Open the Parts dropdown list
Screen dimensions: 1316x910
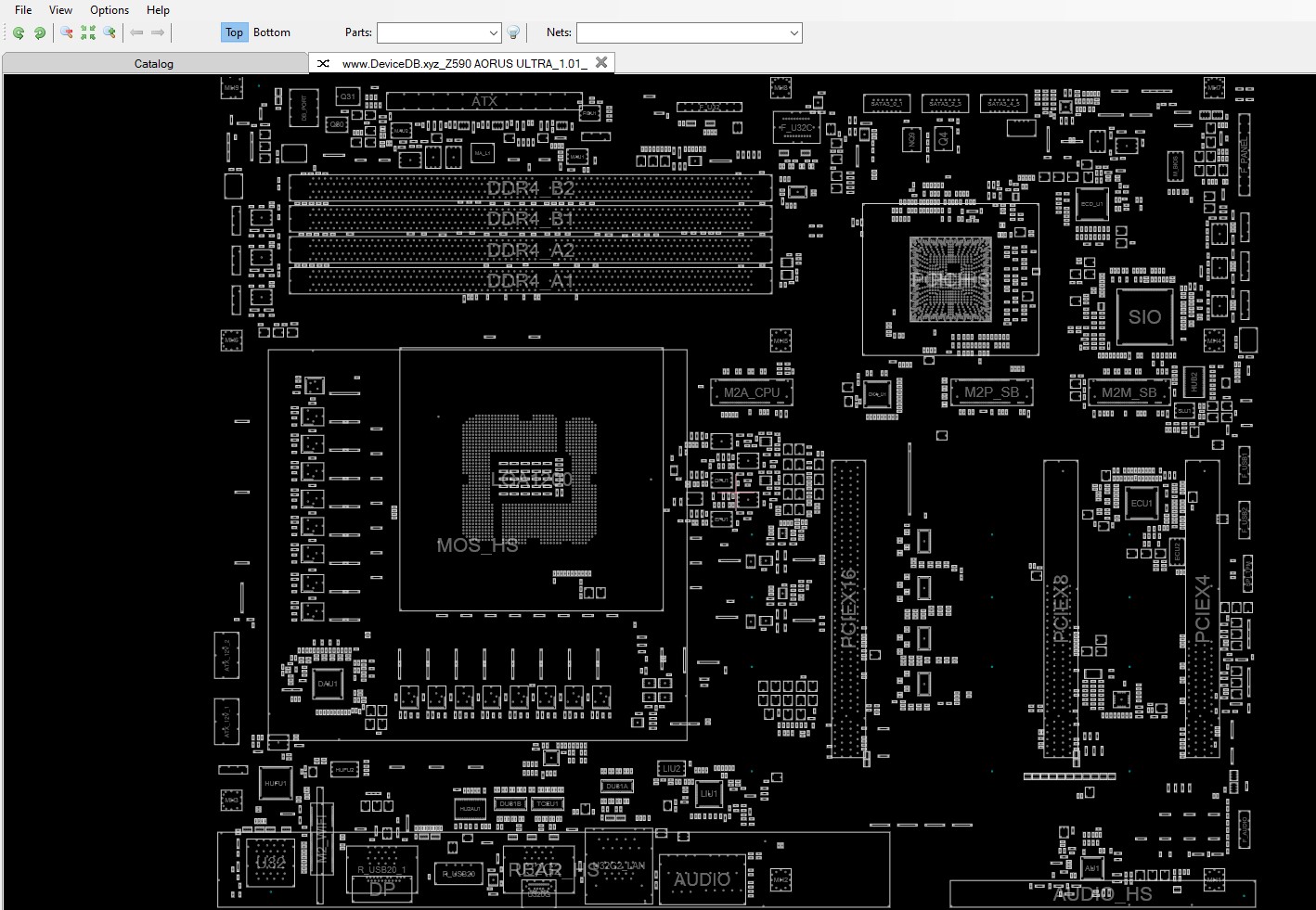tap(494, 32)
